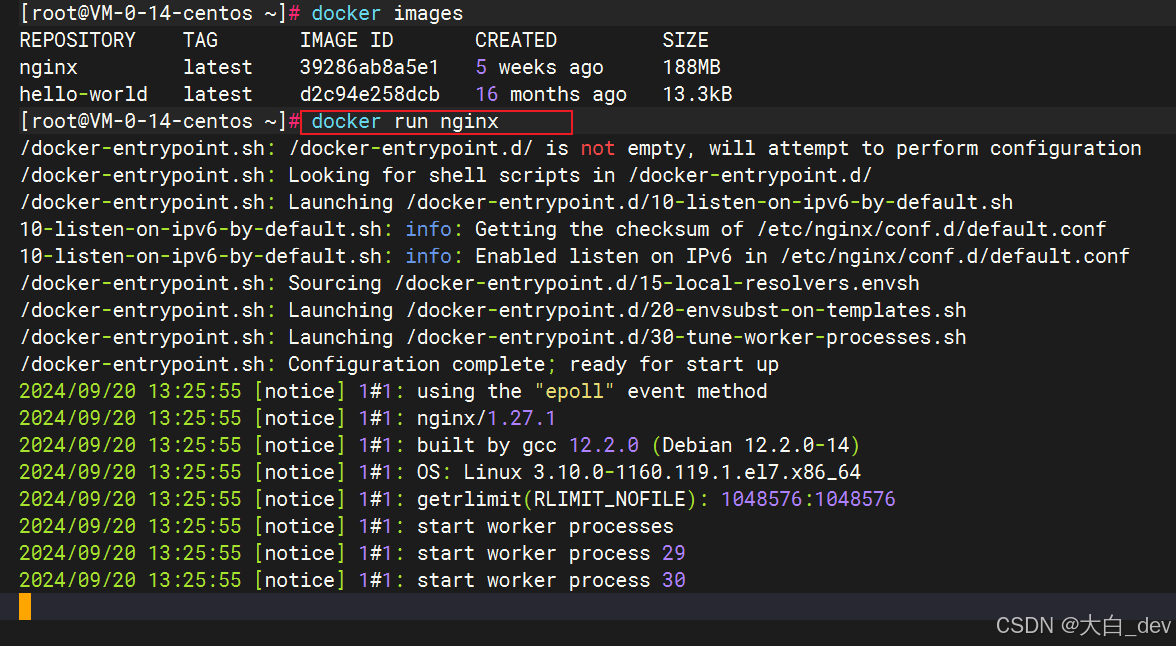Select the TAG column header
1176x646 pixels.
[200, 41]
